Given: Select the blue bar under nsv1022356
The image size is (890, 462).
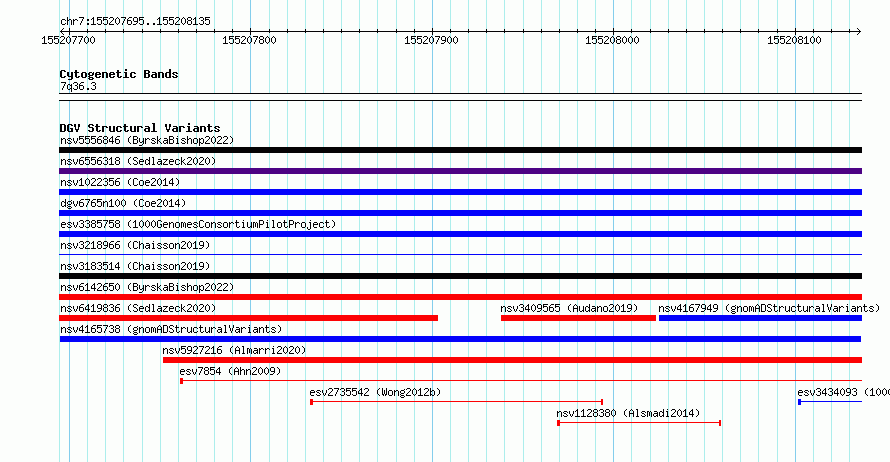Looking at the screenshot, I should (460, 192).
